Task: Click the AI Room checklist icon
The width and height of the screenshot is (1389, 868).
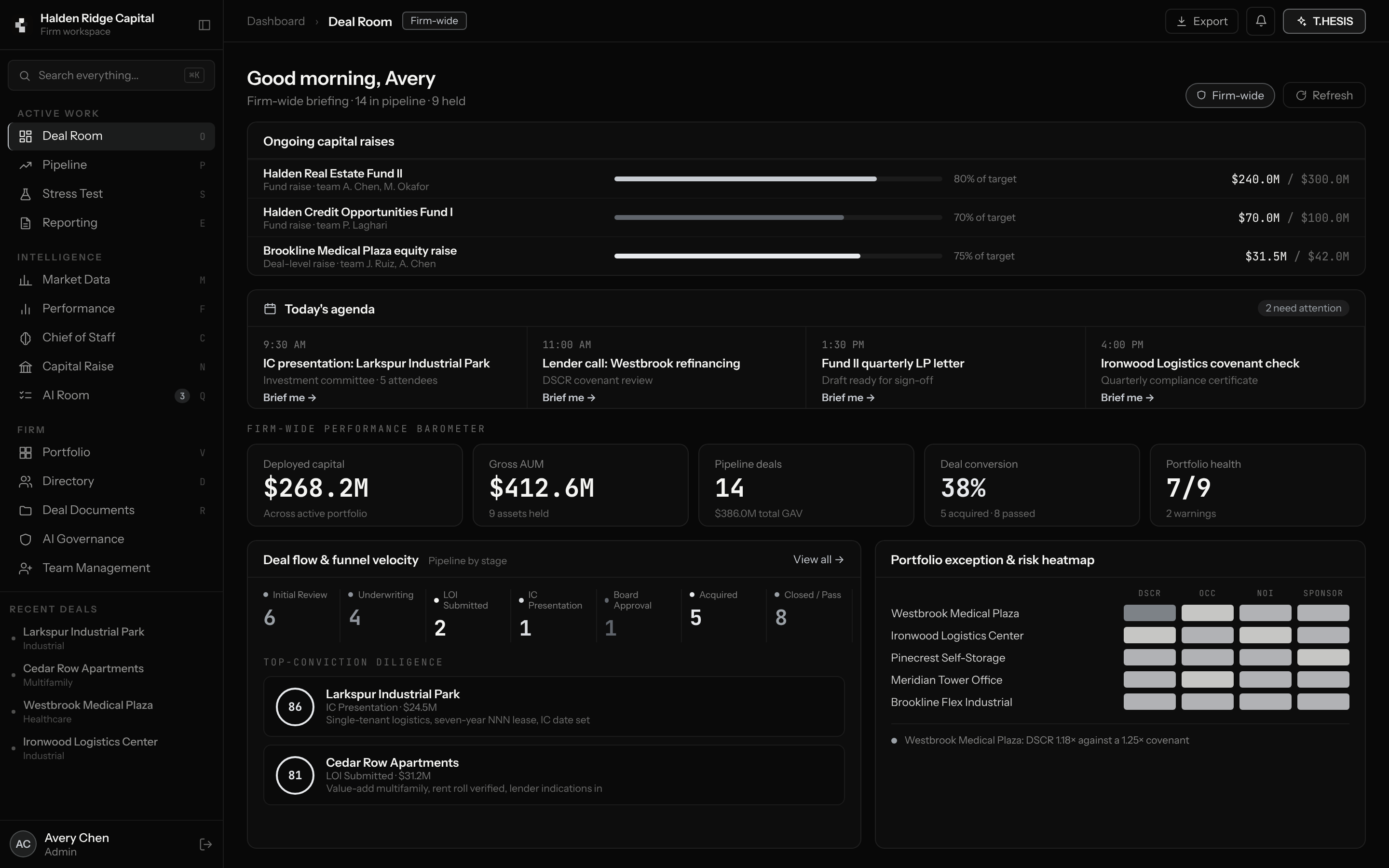Action: pyautogui.click(x=25, y=395)
